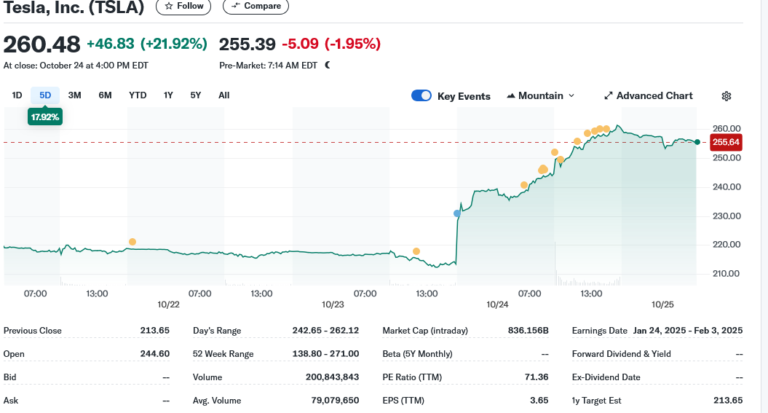Click the green current price dot
Viewport: 768px width, 413px height.
tap(697, 142)
